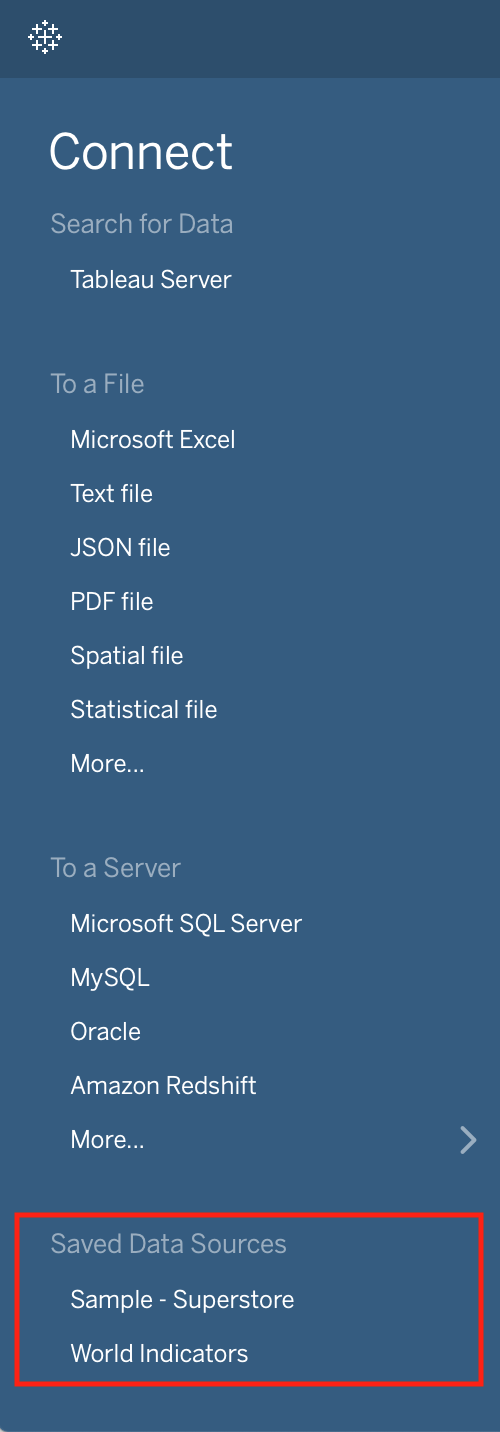
Task: Pick the Spatial file option
Action: pyautogui.click(x=127, y=656)
